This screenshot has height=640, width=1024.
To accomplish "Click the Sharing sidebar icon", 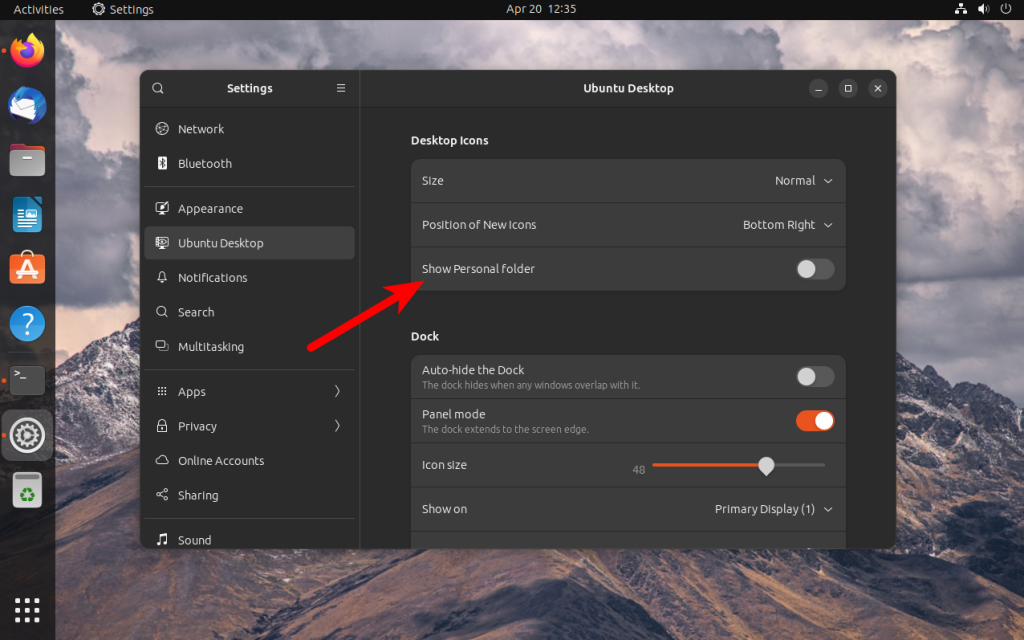I will point(162,495).
